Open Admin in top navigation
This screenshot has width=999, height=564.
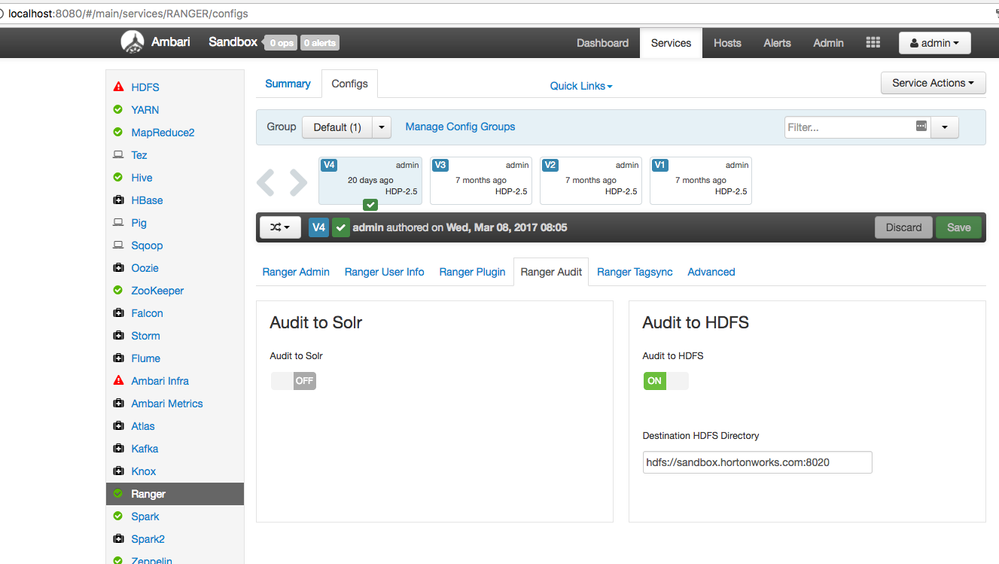point(828,43)
